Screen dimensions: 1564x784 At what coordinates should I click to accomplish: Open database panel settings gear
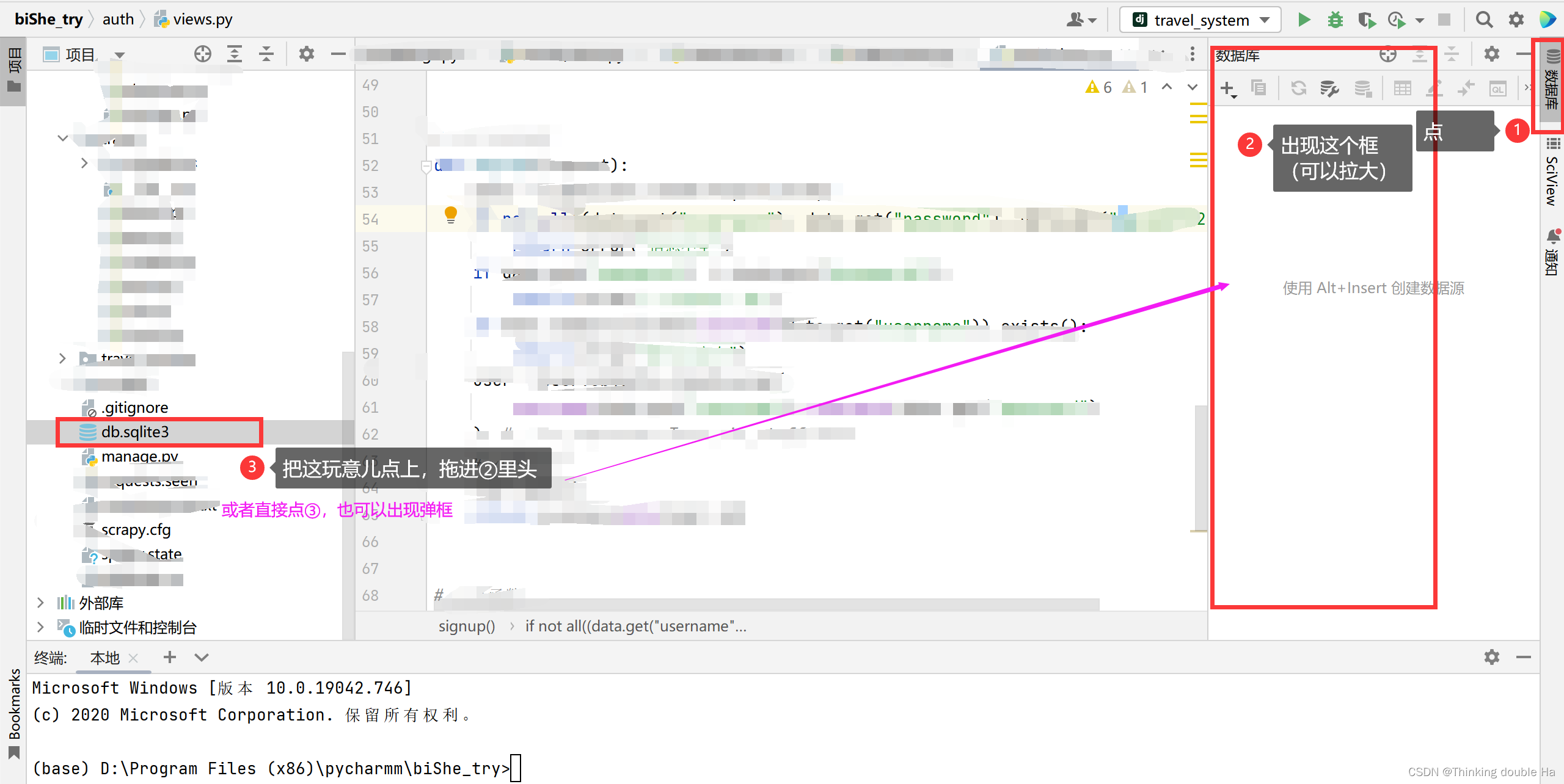click(1491, 54)
